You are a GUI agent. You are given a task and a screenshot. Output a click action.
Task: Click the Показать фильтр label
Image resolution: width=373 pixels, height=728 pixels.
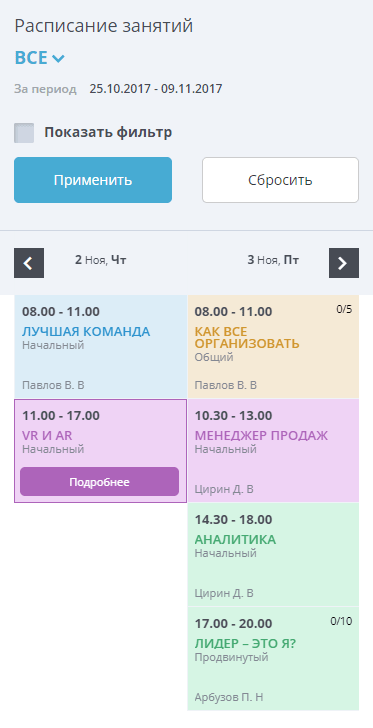(x=108, y=133)
